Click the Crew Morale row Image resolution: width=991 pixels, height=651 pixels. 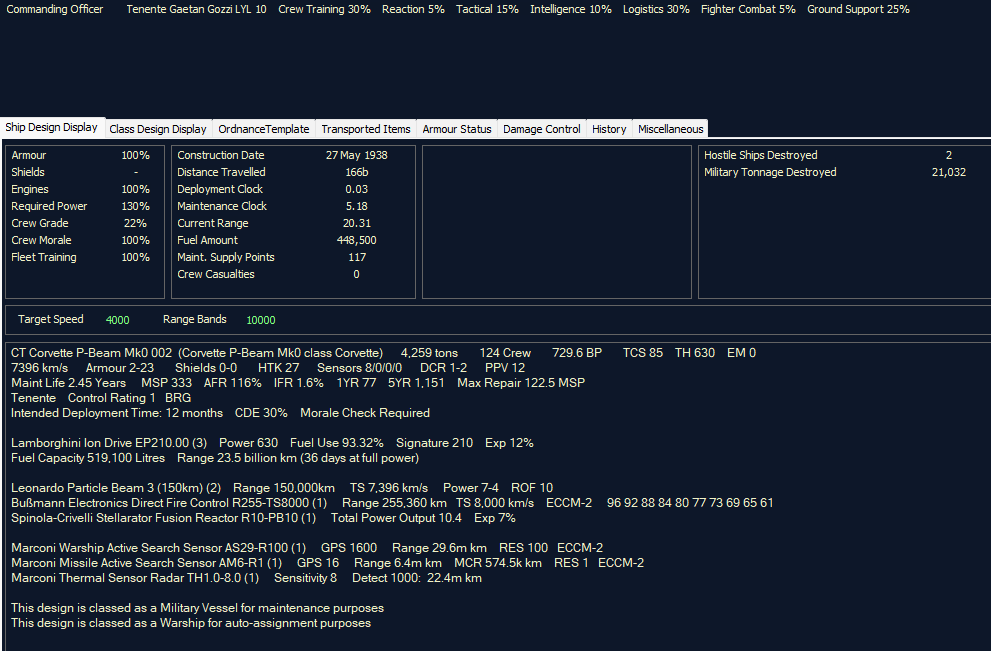pyautogui.click(x=81, y=240)
